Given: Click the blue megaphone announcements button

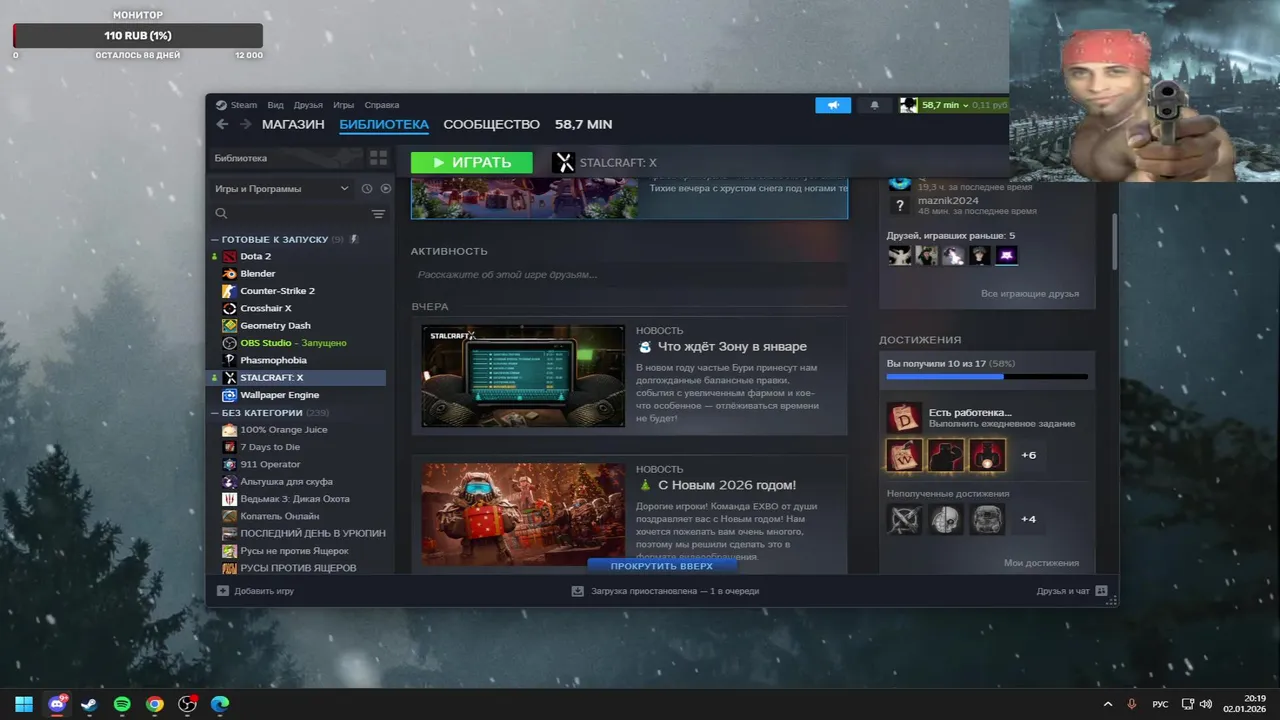Looking at the screenshot, I should [x=833, y=105].
